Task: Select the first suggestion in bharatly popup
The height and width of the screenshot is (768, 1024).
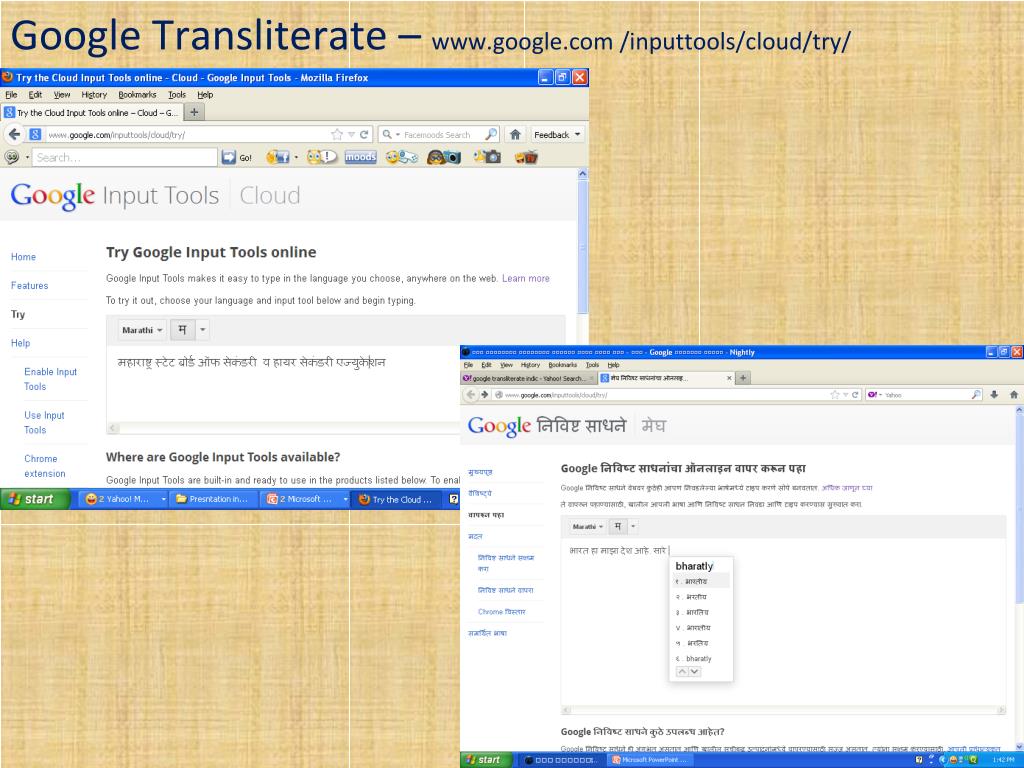Action: tap(701, 581)
